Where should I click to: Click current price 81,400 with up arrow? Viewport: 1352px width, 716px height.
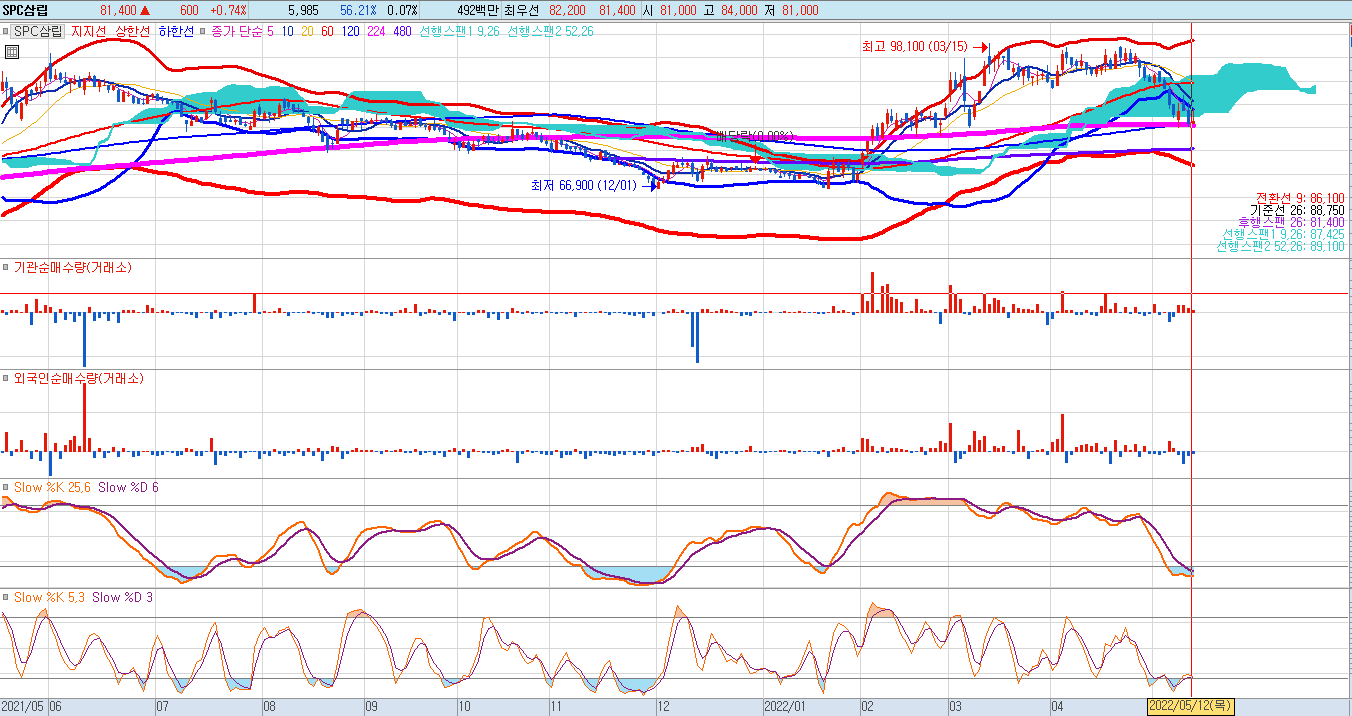pyautogui.click(x=125, y=9)
